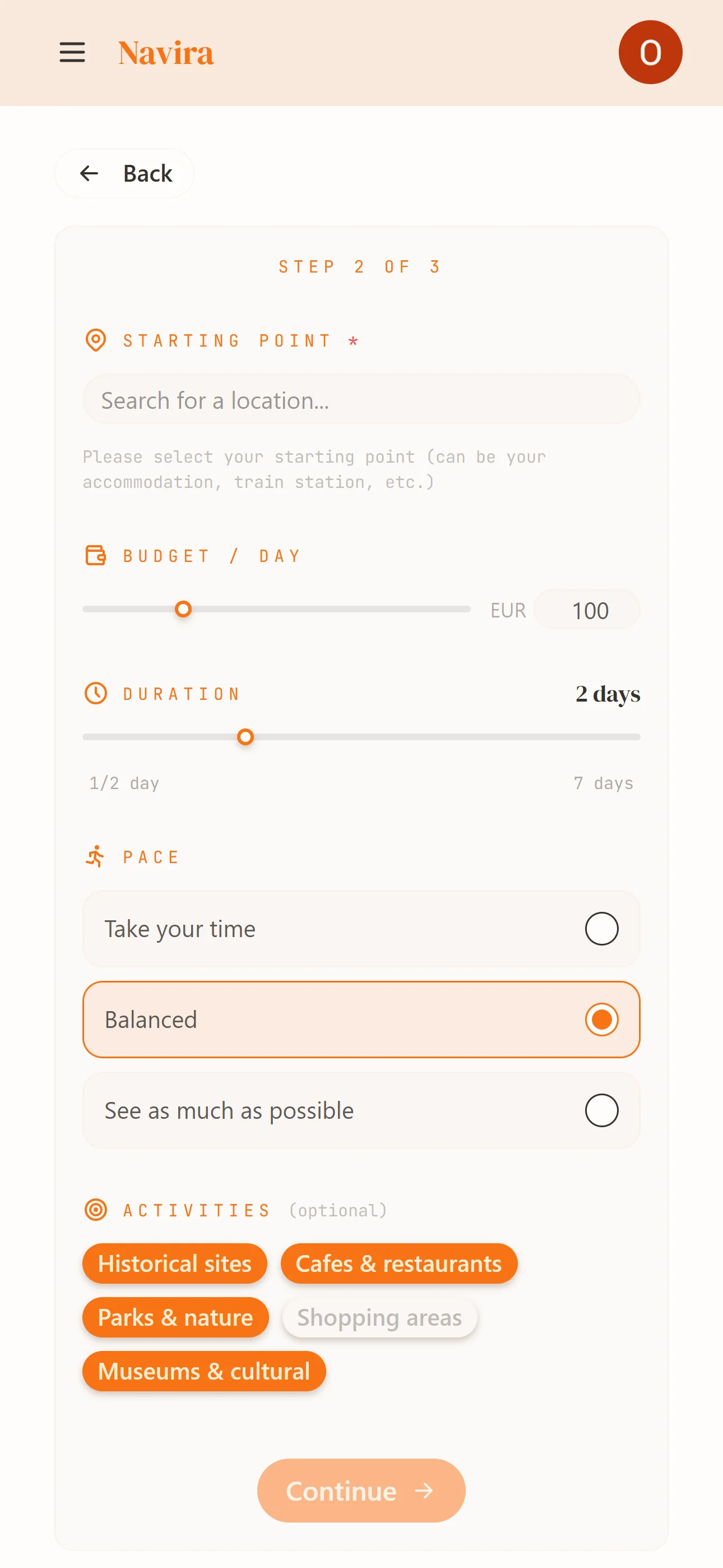
Task: Open the hamburger navigation menu
Action: [72, 52]
